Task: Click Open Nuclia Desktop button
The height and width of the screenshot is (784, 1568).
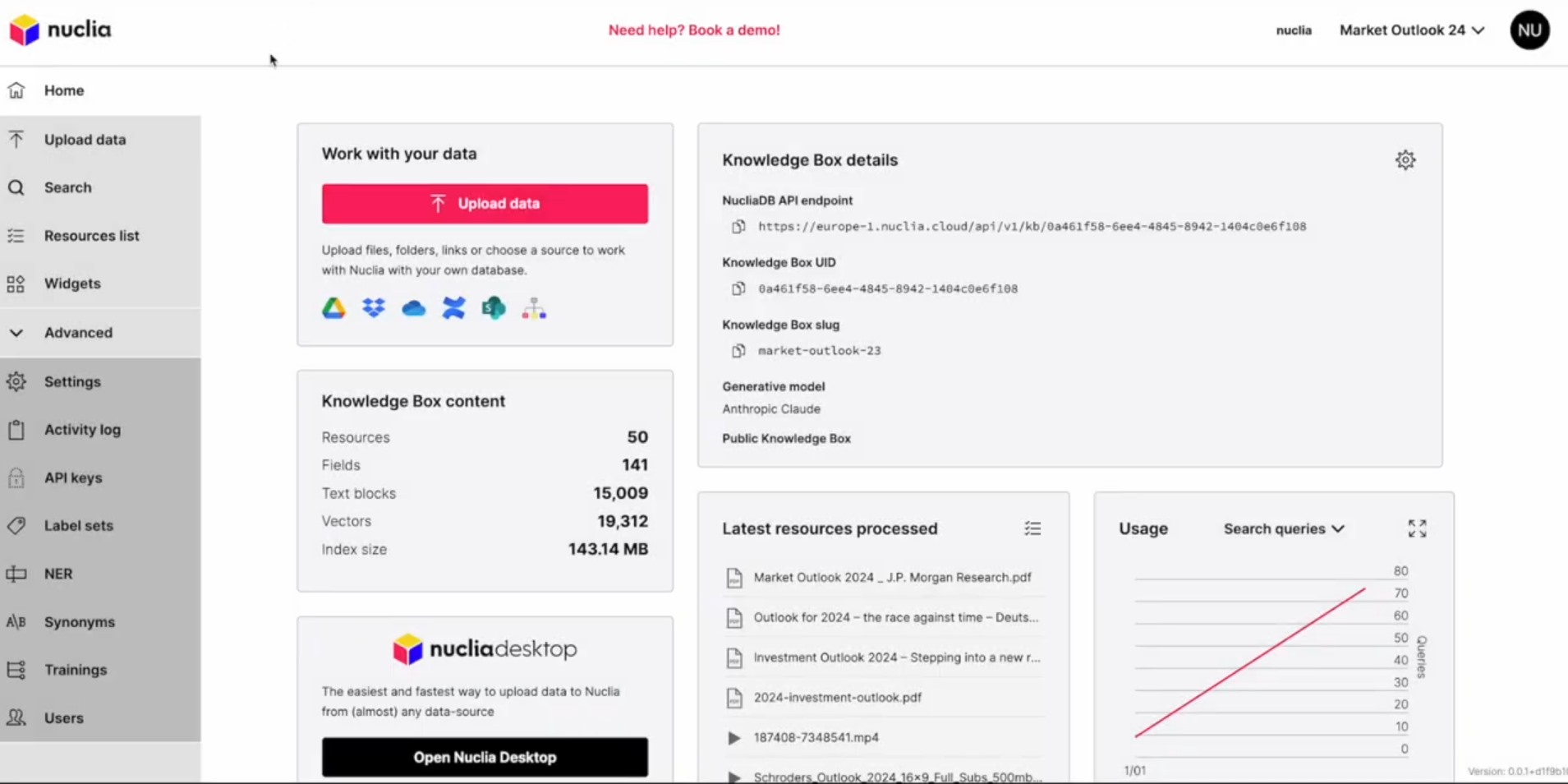Action: coord(485,757)
